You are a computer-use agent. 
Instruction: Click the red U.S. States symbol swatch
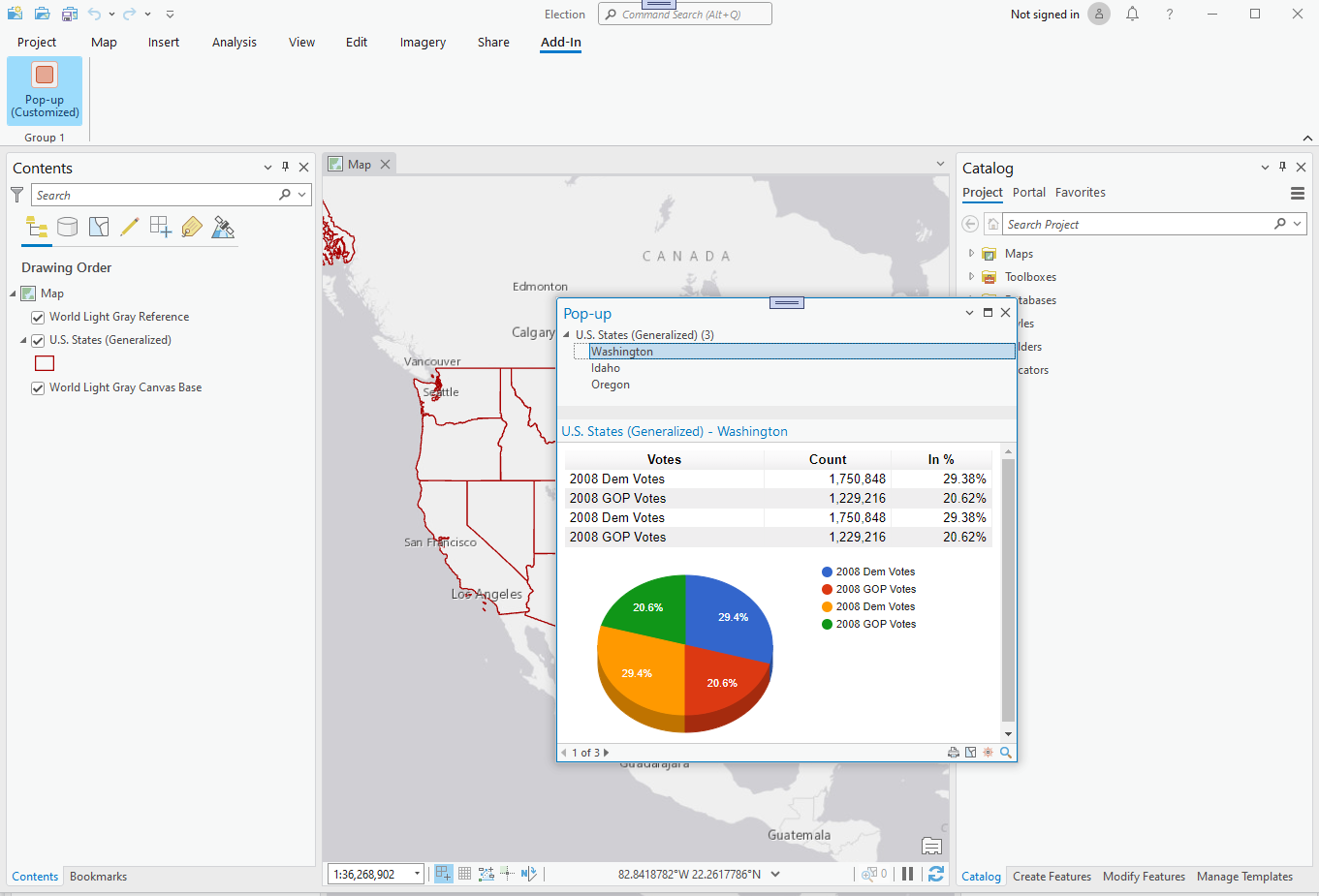click(x=45, y=362)
